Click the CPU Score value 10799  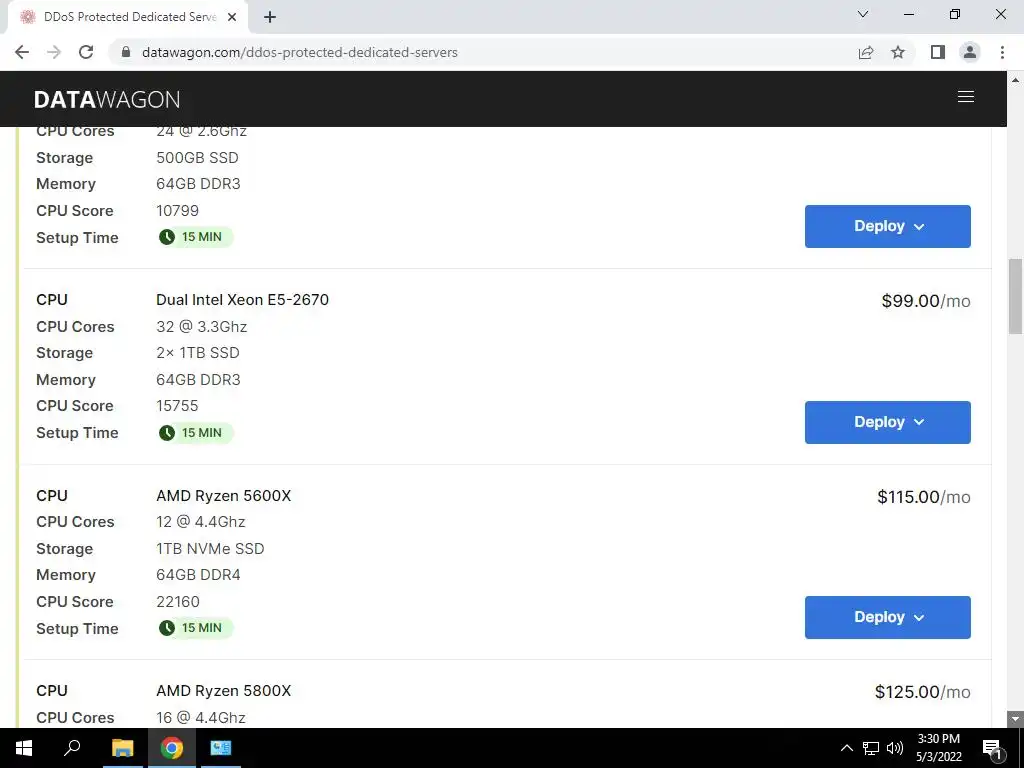[x=177, y=211]
